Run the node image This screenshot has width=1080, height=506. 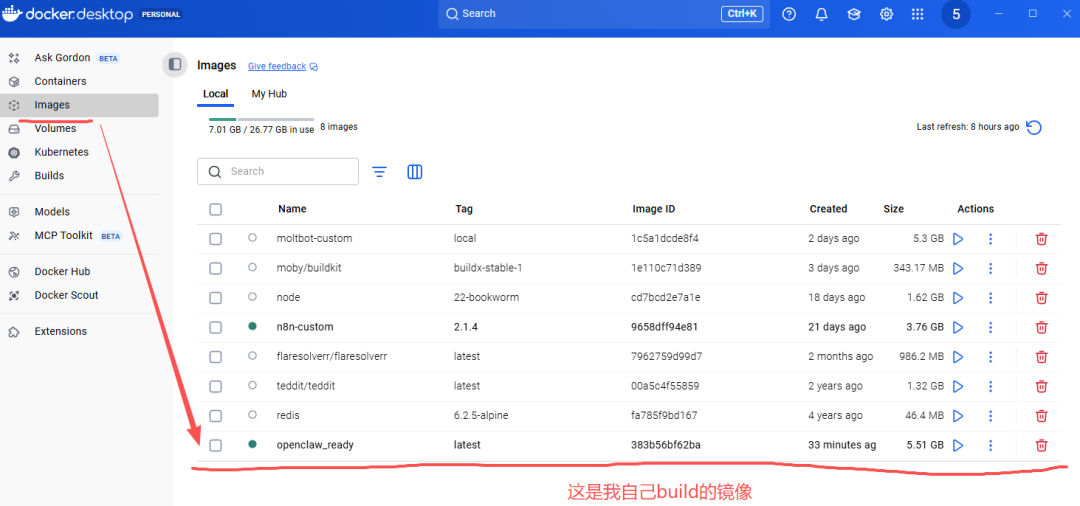tap(957, 298)
